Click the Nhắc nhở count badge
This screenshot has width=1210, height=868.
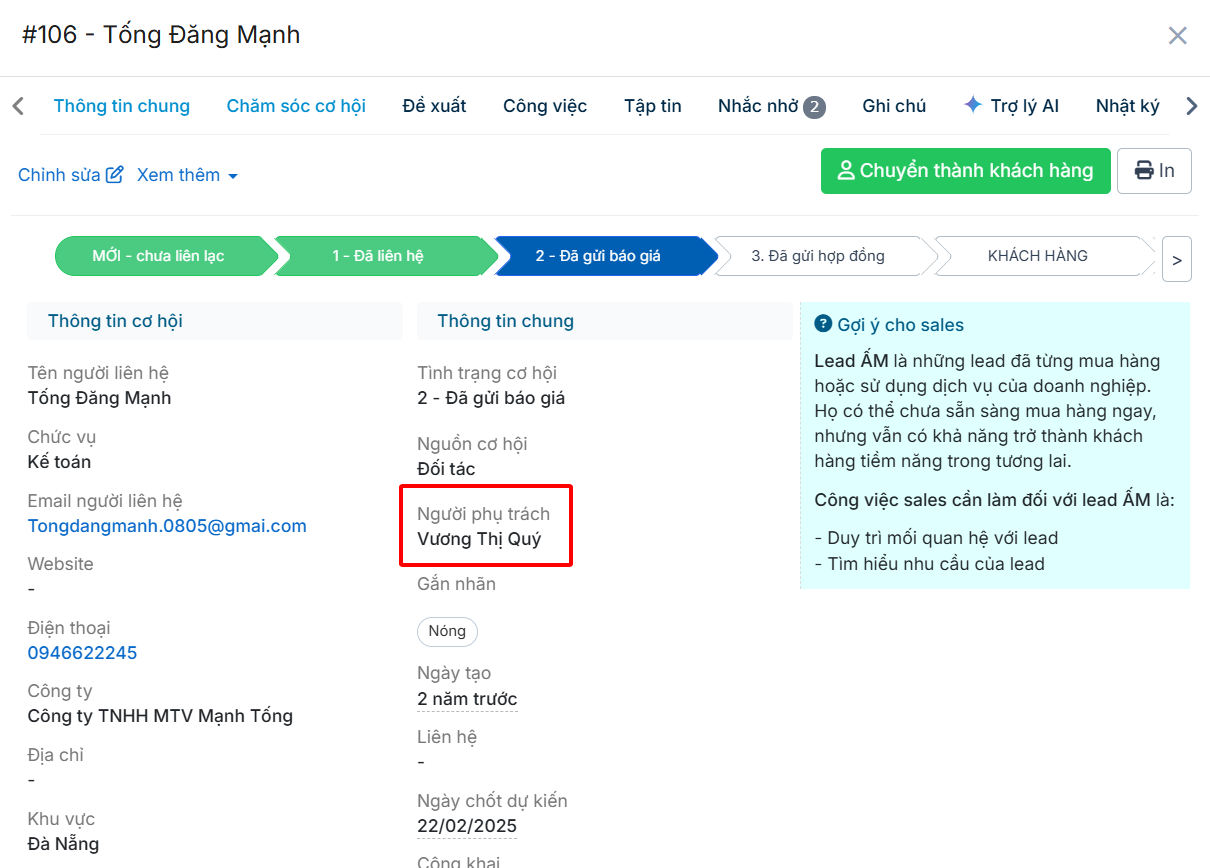(x=814, y=107)
